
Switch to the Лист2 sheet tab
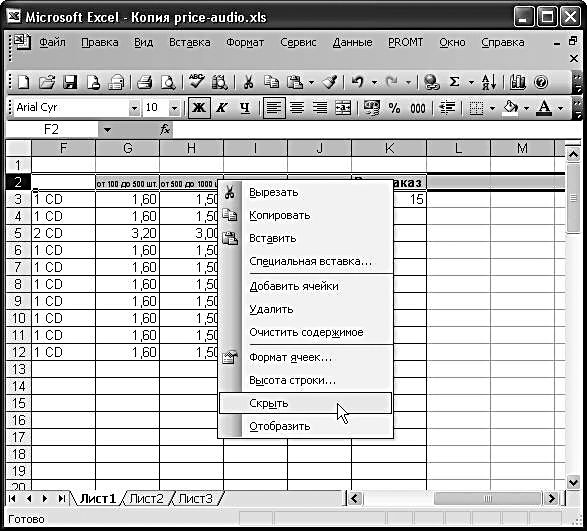[146, 498]
